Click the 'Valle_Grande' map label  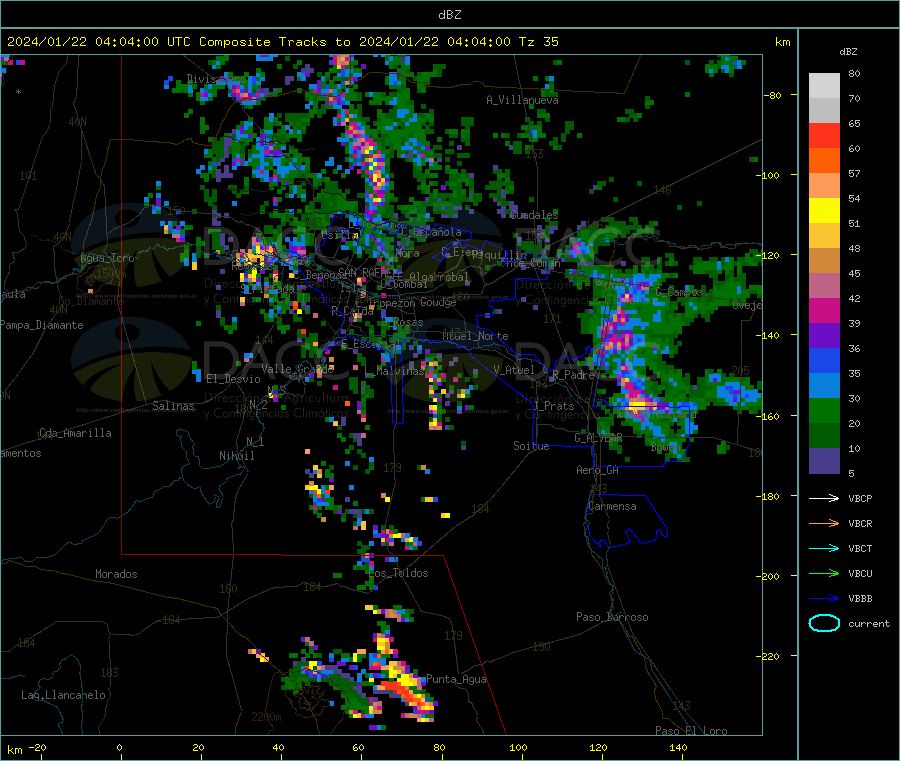click(x=297, y=368)
